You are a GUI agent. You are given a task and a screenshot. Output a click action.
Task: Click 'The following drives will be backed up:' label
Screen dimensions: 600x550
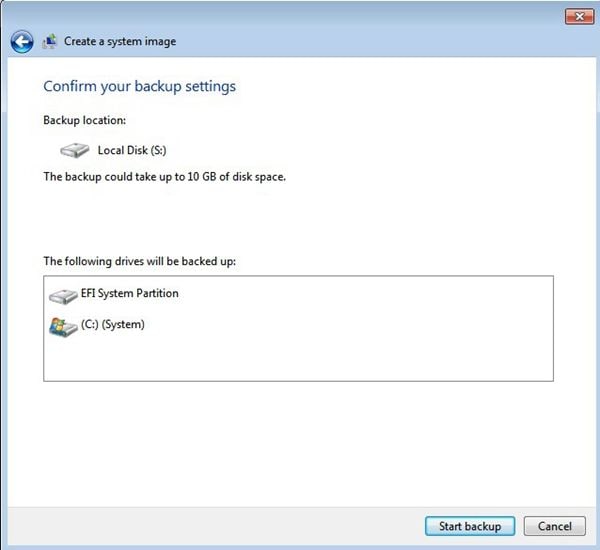pos(140,261)
